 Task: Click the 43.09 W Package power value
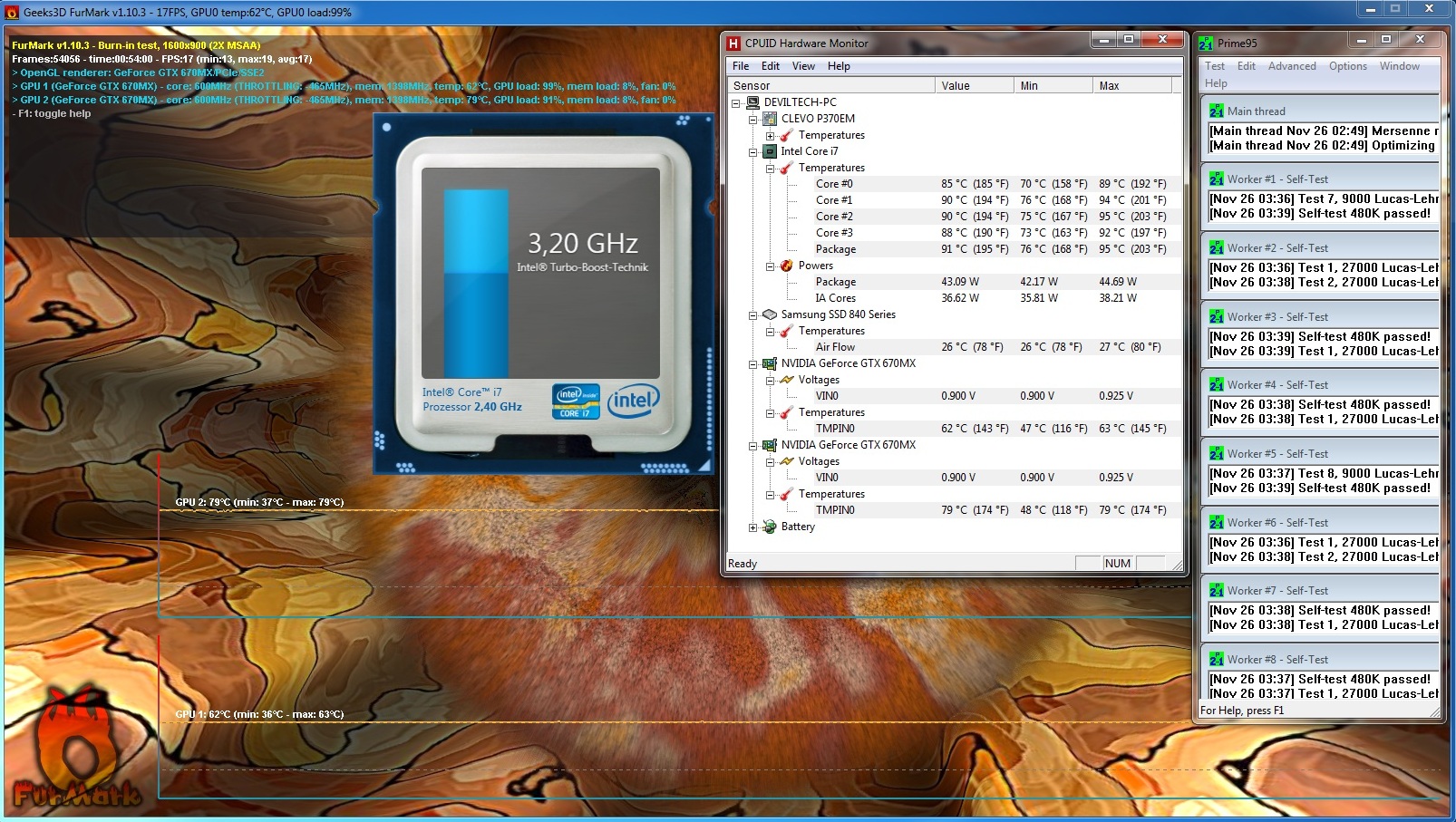pyautogui.click(x=960, y=282)
